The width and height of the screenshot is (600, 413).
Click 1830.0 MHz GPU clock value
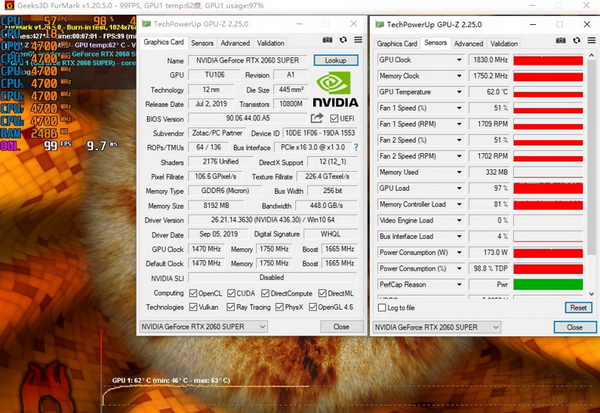(x=490, y=60)
